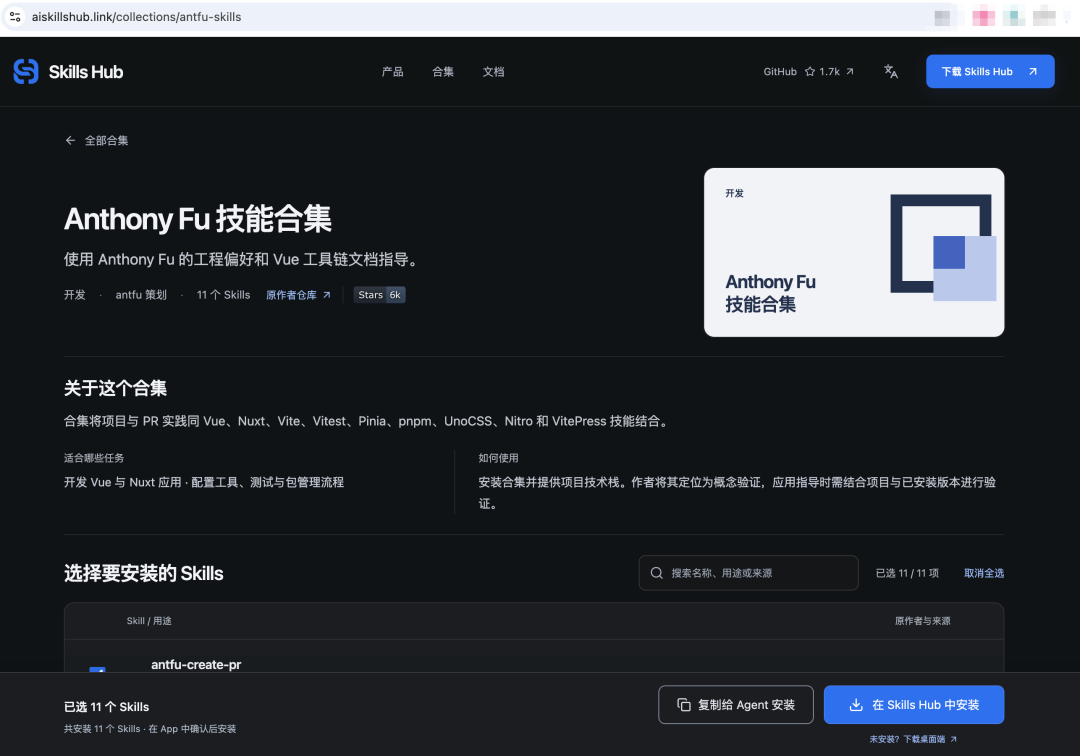
Task: Toggle the antfu-create-pr checkbox
Action: (97, 670)
